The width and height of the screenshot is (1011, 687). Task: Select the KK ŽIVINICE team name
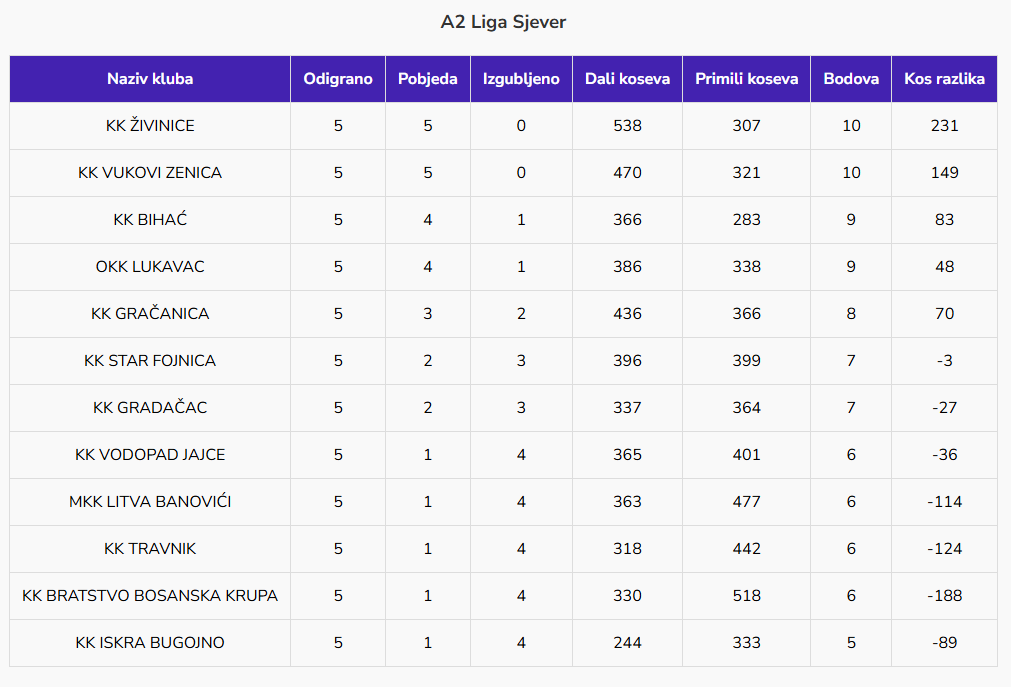point(150,126)
